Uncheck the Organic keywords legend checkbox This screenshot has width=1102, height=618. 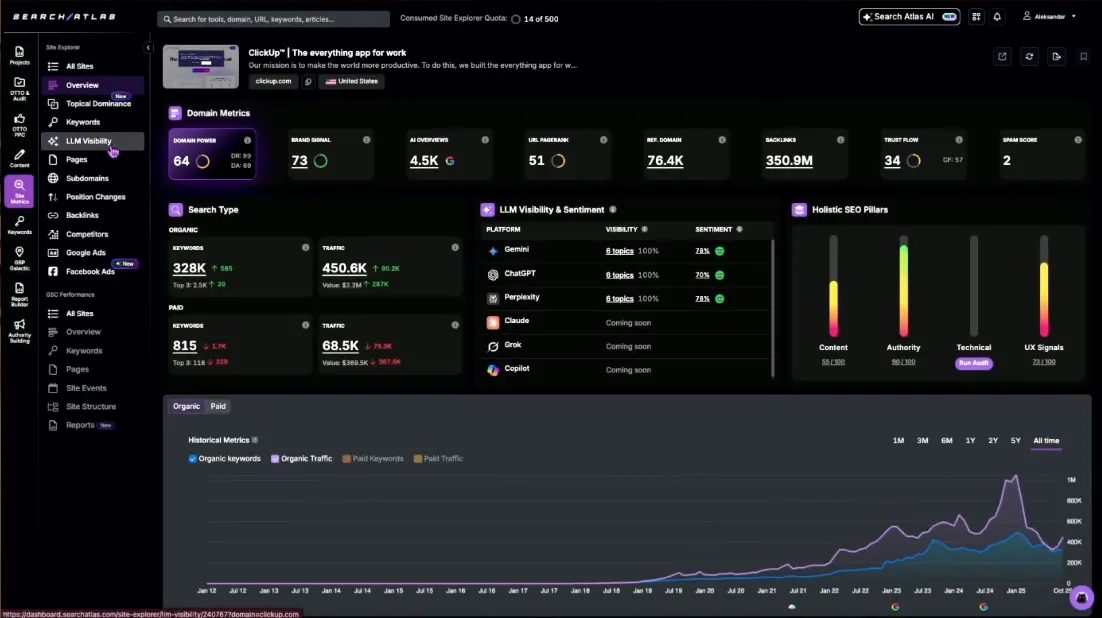193,458
